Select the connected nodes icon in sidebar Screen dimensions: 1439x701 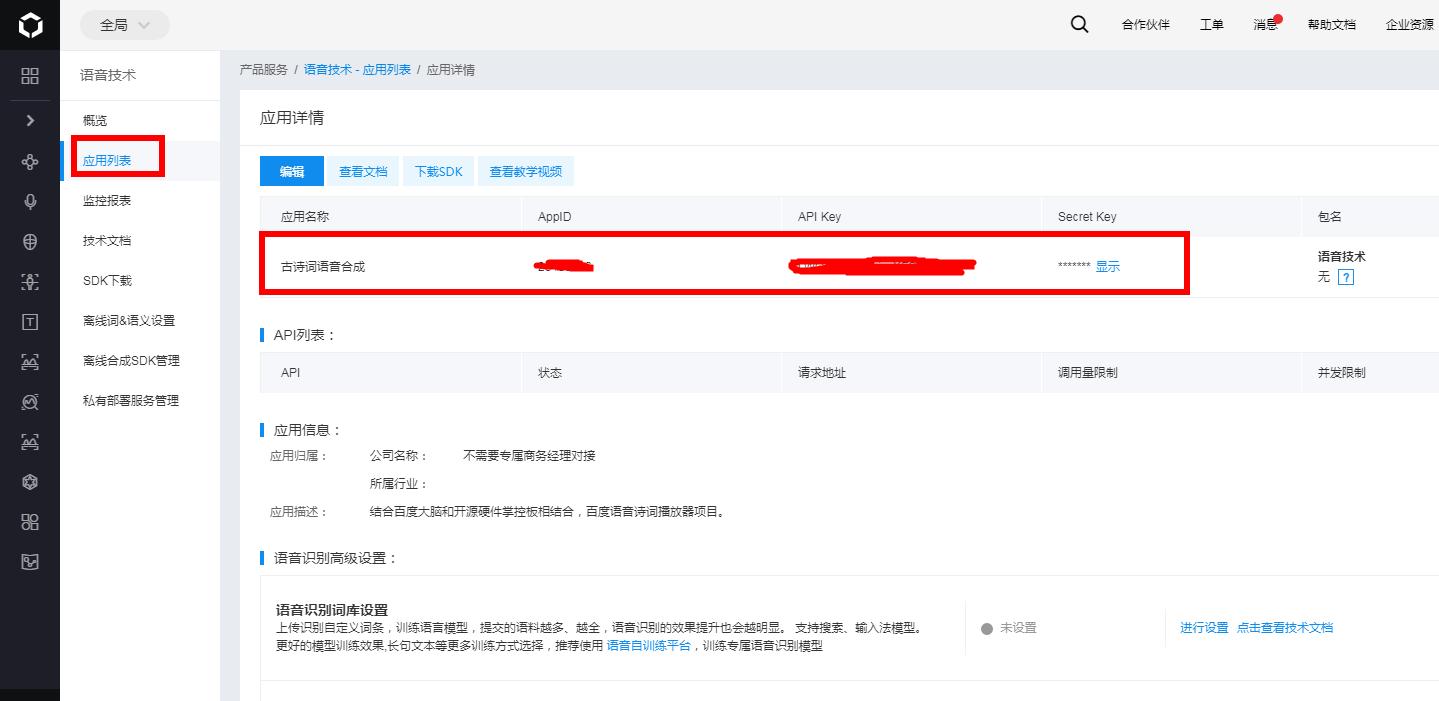click(x=30, y=161)
